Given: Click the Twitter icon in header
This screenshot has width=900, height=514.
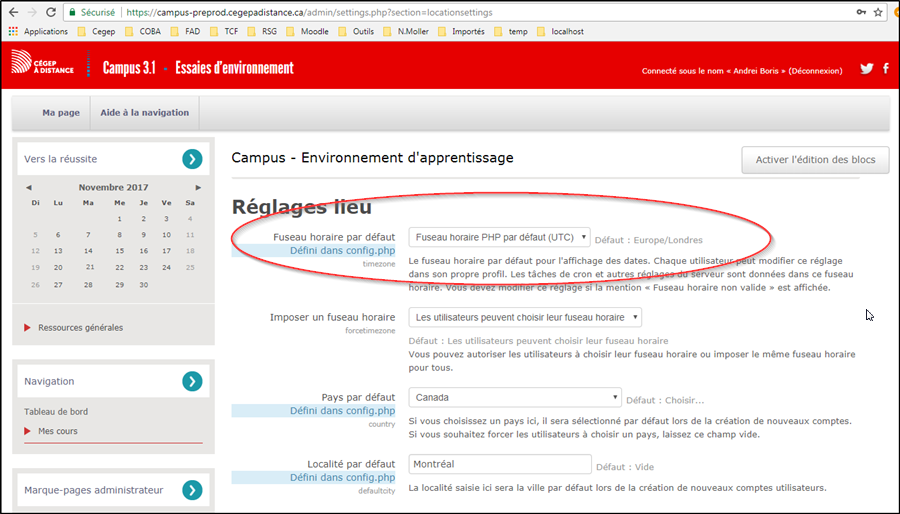Looking at the screenshot, I should pos(867,69).
